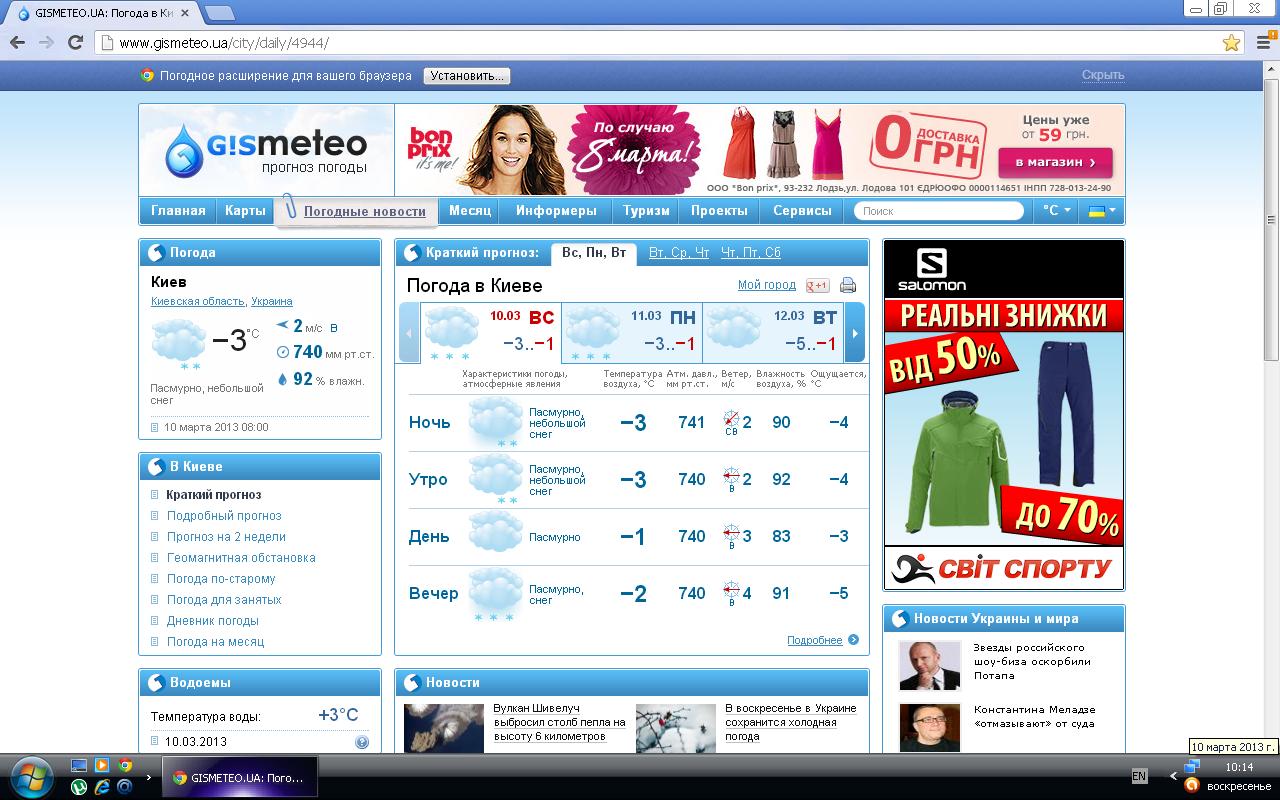Image resolution: width=1280 pixels, height=800 pixels.
Task: Open the 'Информеры' navigation menu item
Action: coord(556,211)
